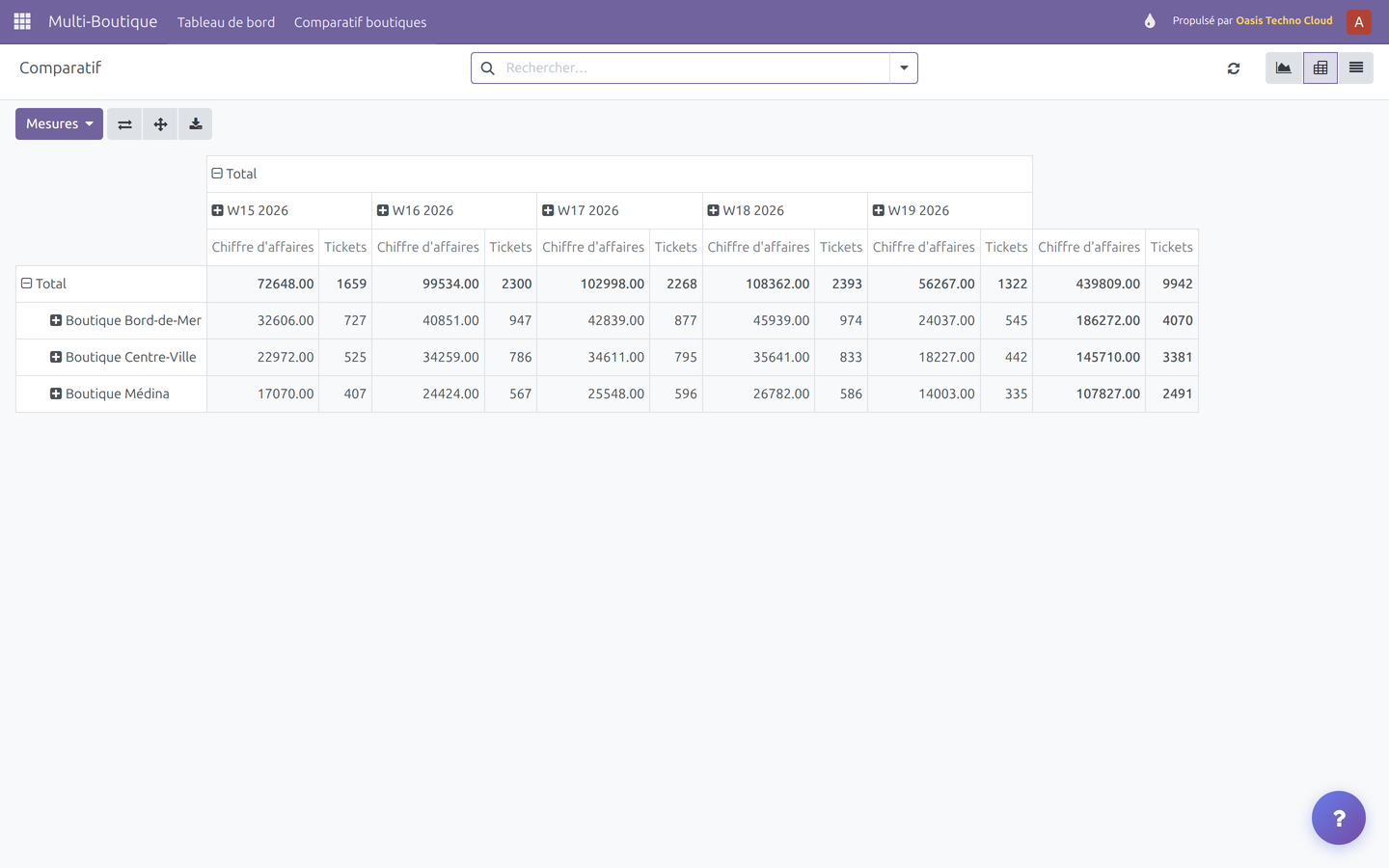Click cell 32606.00 for Bord-de-Mer
Screen dimensions: 1389x868
pos(262,320)
